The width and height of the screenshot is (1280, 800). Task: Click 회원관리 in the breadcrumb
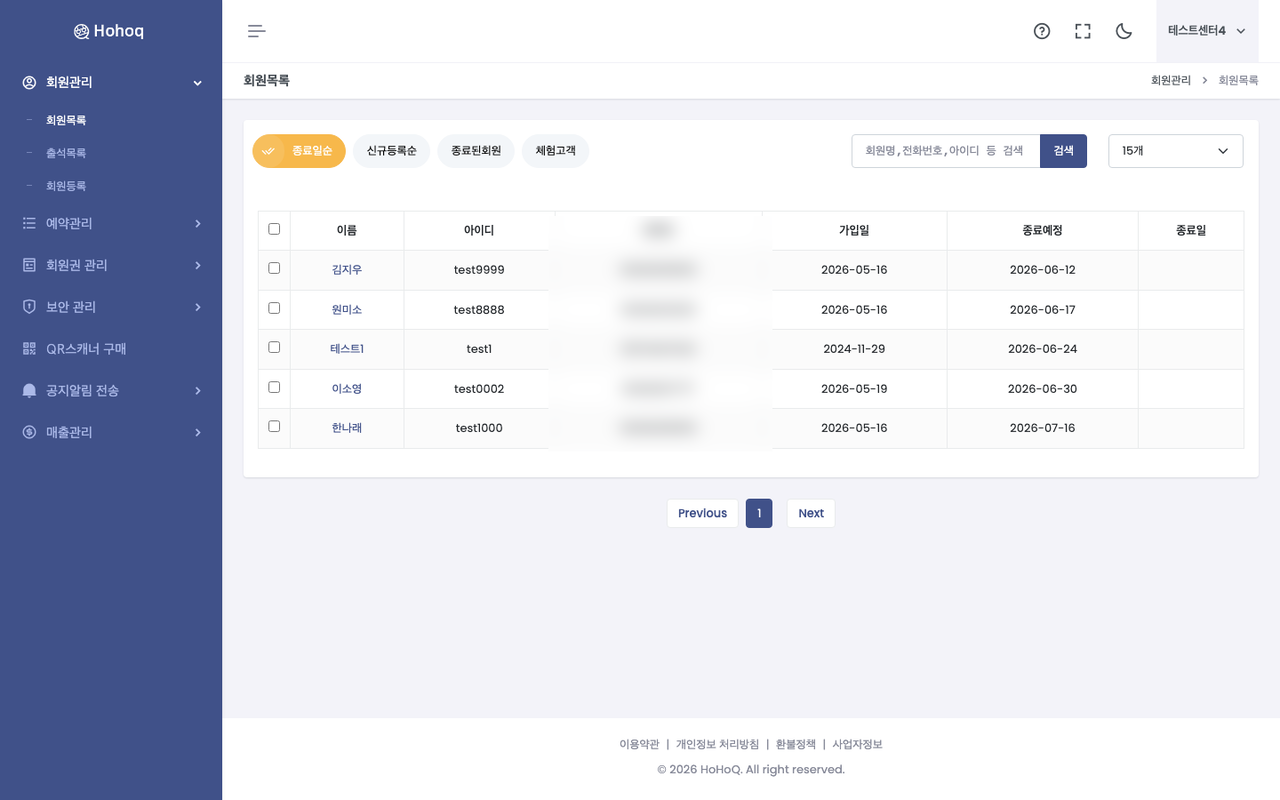(x=1171, y=80)
